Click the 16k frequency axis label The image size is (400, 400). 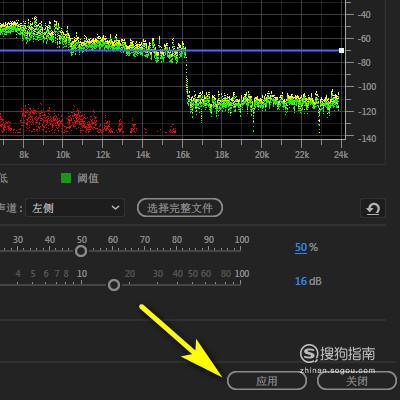183,155
